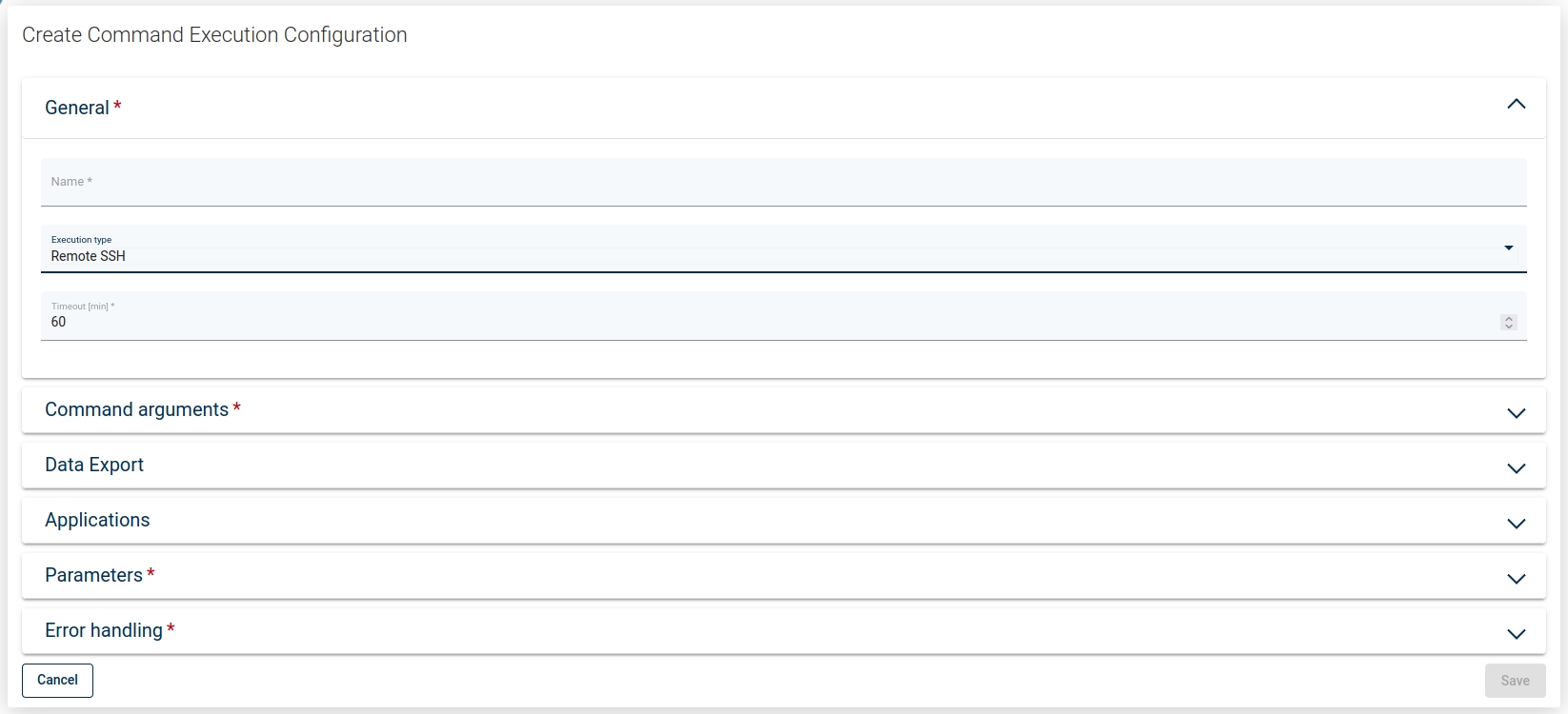Open the Data Export section title
This screenshot has width=1568, height=714.
[x=94, y=466]
